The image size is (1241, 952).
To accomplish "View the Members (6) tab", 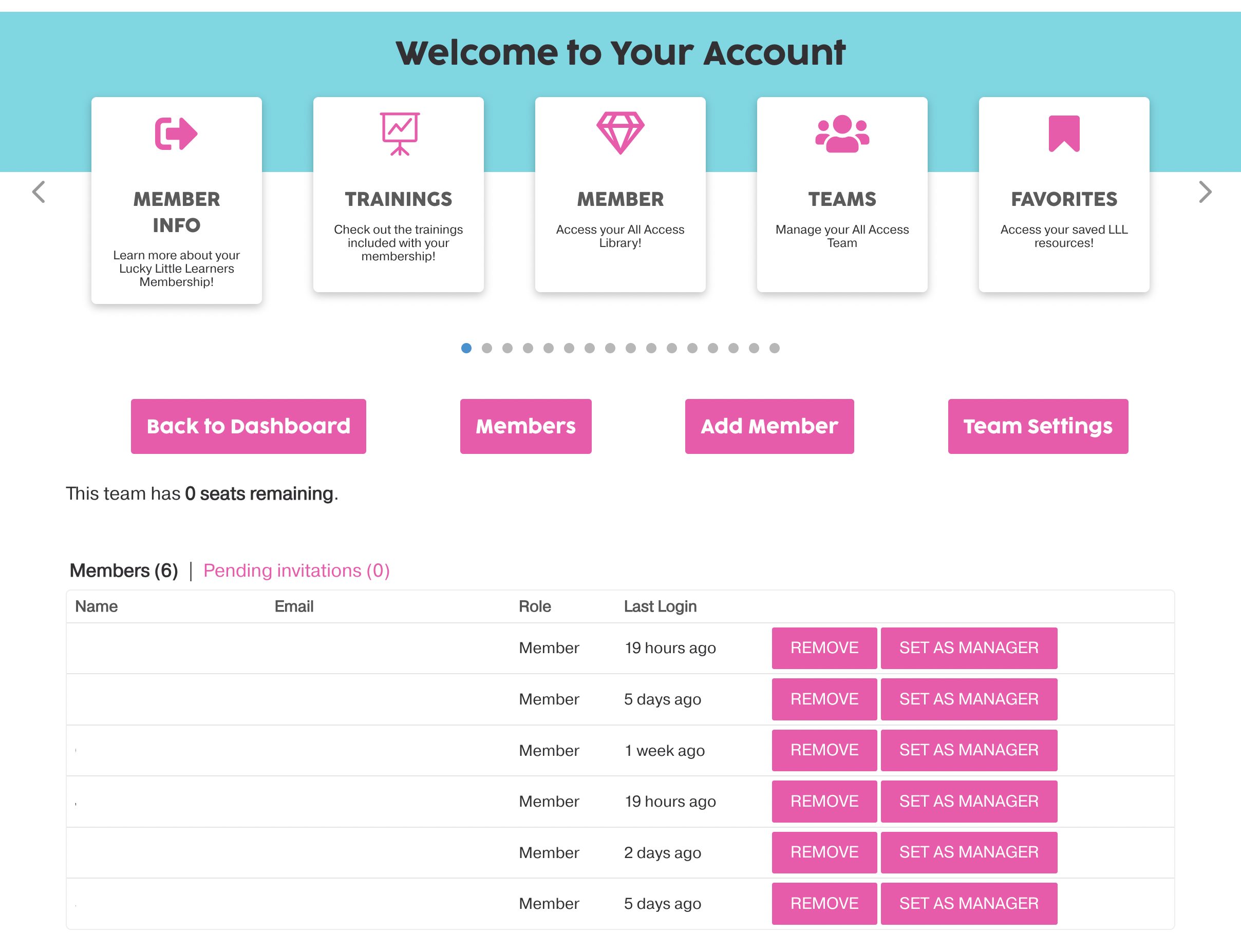I will [x=124, y=570].
